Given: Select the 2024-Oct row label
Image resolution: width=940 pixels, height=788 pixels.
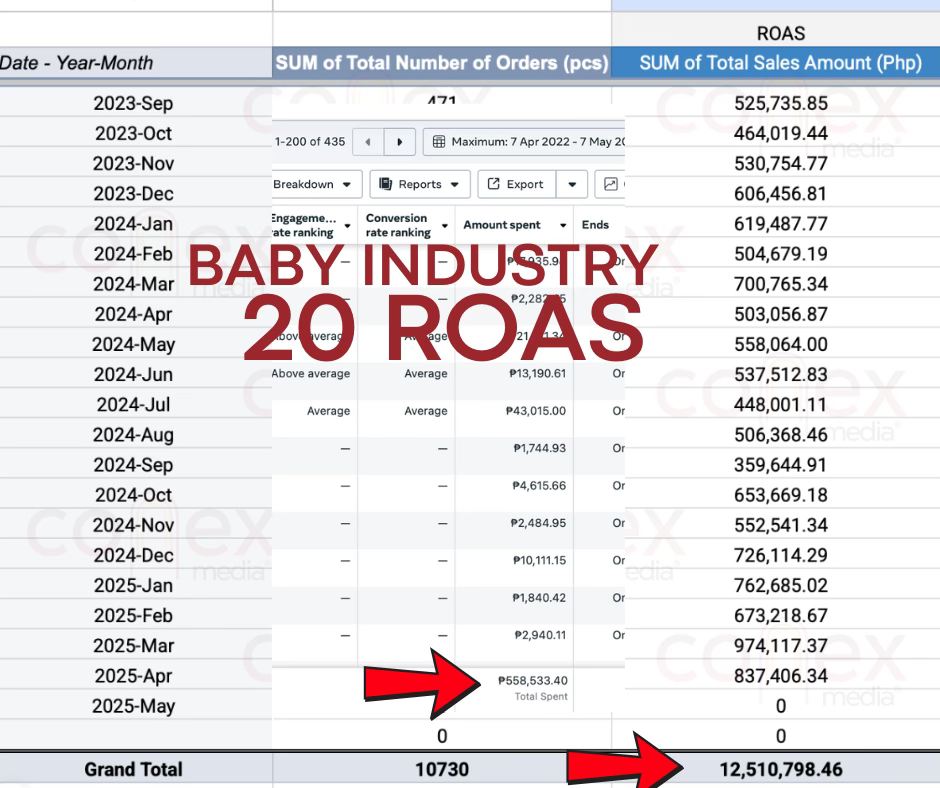Looking at the screenshot, I should pyautogui.click(x=133, y=495).
